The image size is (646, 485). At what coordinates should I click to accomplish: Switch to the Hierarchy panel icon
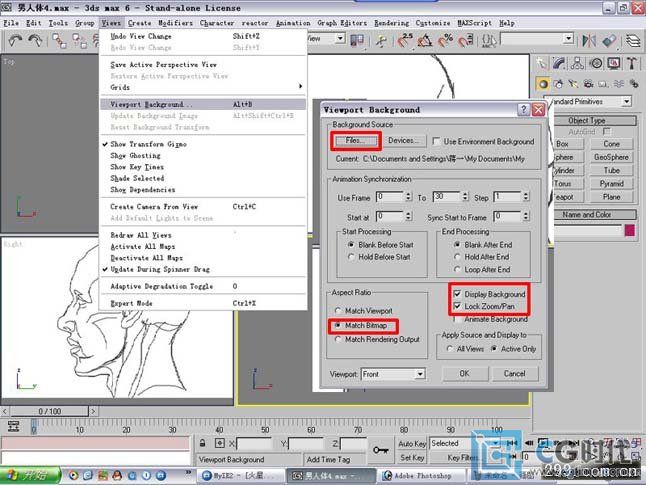tap(577, 63)
